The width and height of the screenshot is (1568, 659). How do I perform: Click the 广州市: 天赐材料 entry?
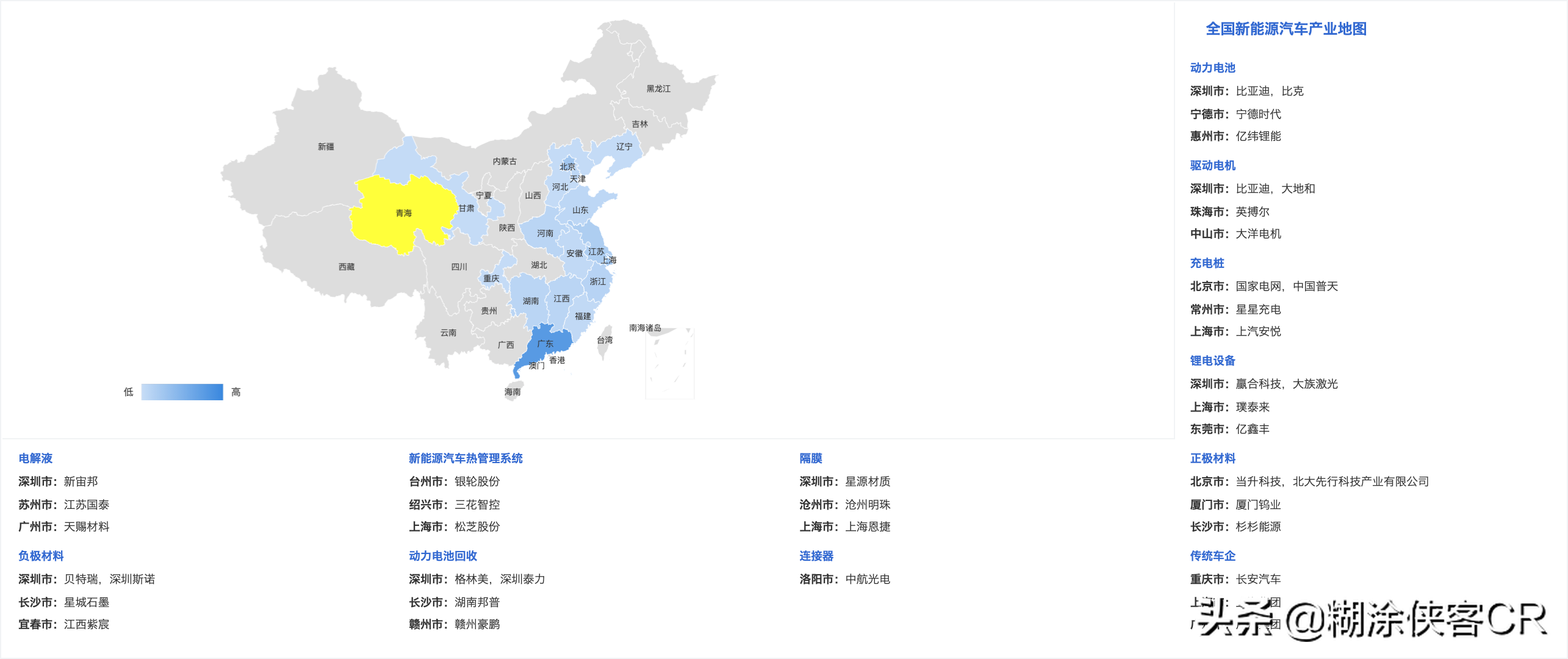pyautogui.click(x=64, y=527)
